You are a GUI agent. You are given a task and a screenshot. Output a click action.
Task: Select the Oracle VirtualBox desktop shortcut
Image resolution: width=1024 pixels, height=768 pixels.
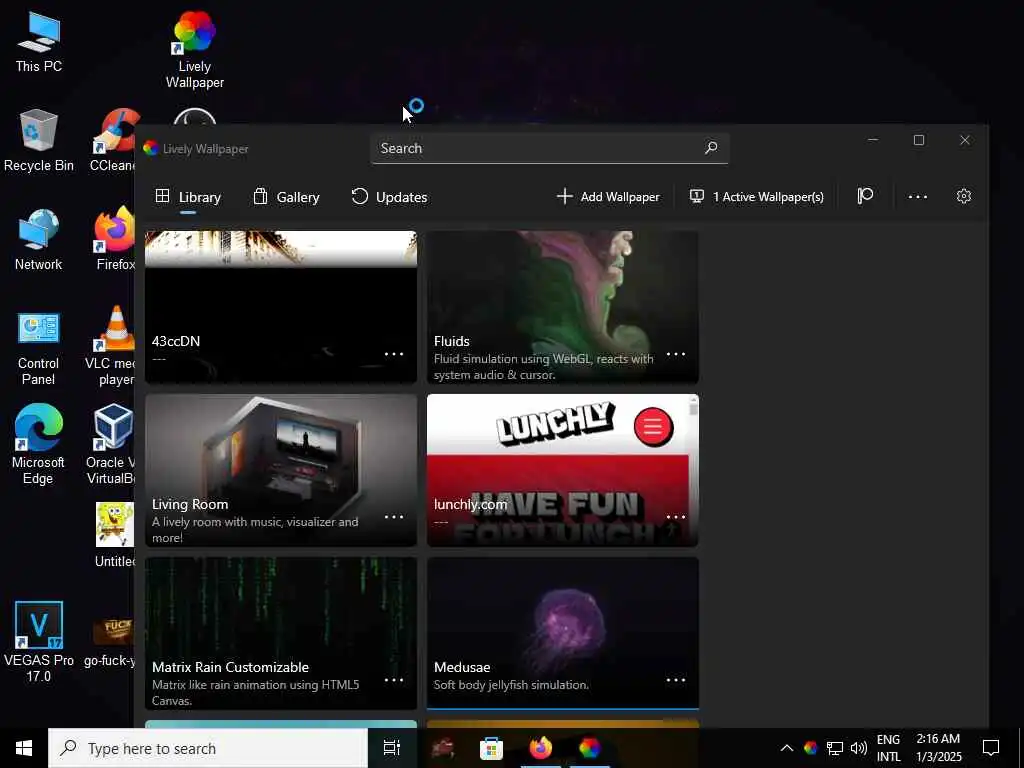(x=111, y=445)
